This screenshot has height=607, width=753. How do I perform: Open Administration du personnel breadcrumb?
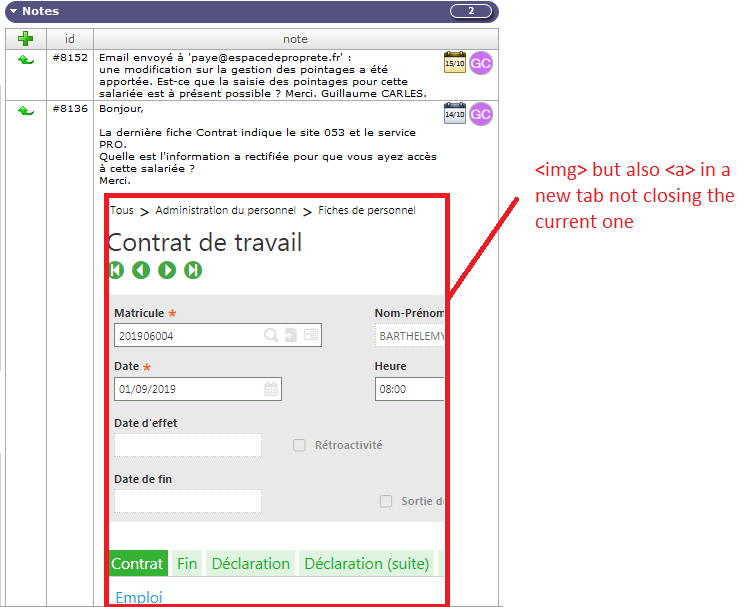point(226,210)
